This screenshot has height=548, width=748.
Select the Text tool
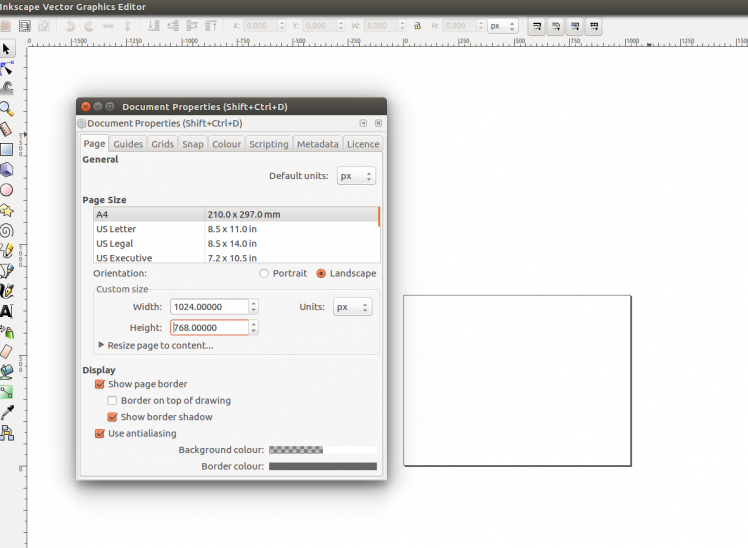pos(6,311)
